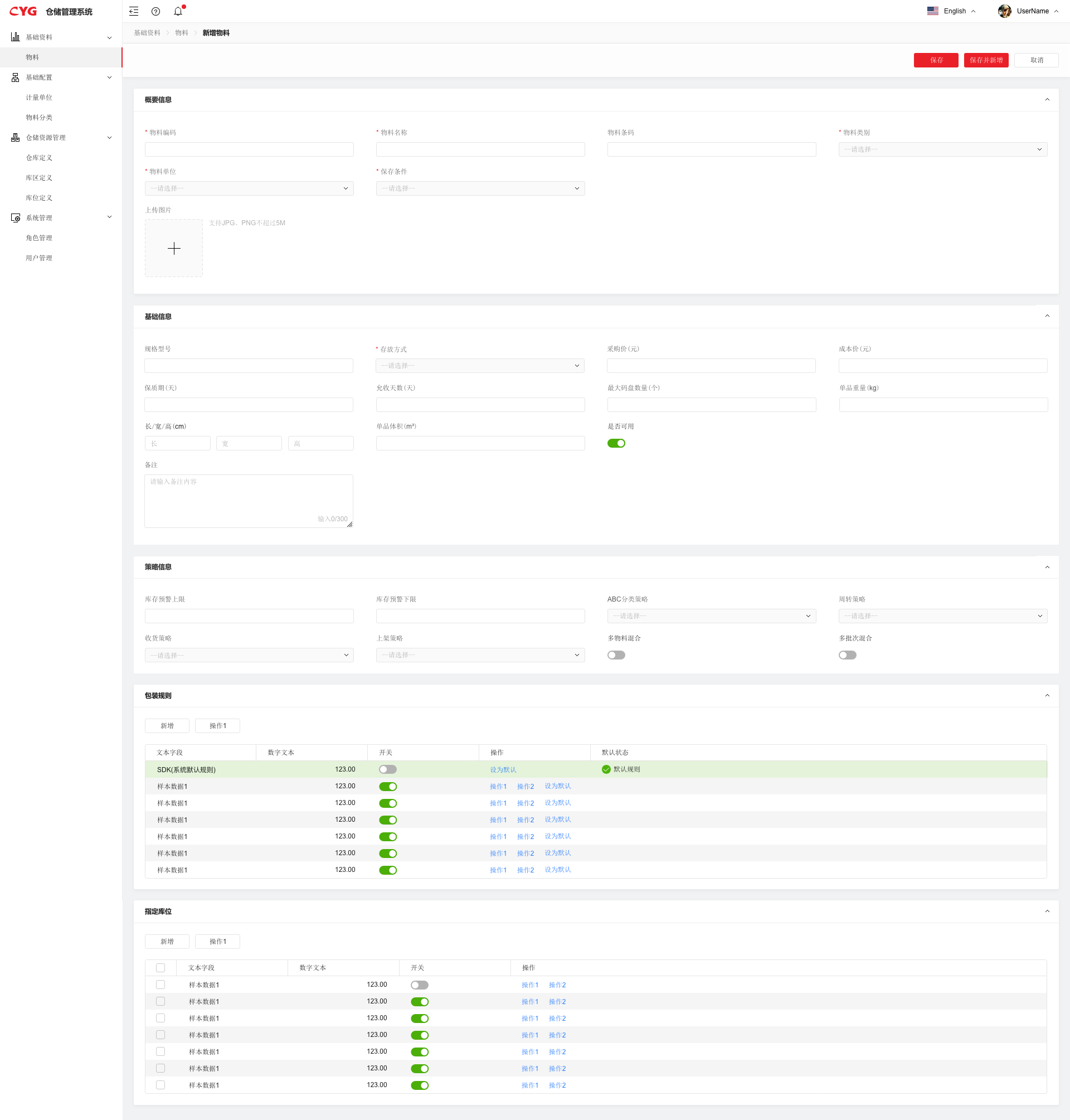The image size is (1070, 1120).
Task: Open the 物料类别 dropdown
Action: 942,149
